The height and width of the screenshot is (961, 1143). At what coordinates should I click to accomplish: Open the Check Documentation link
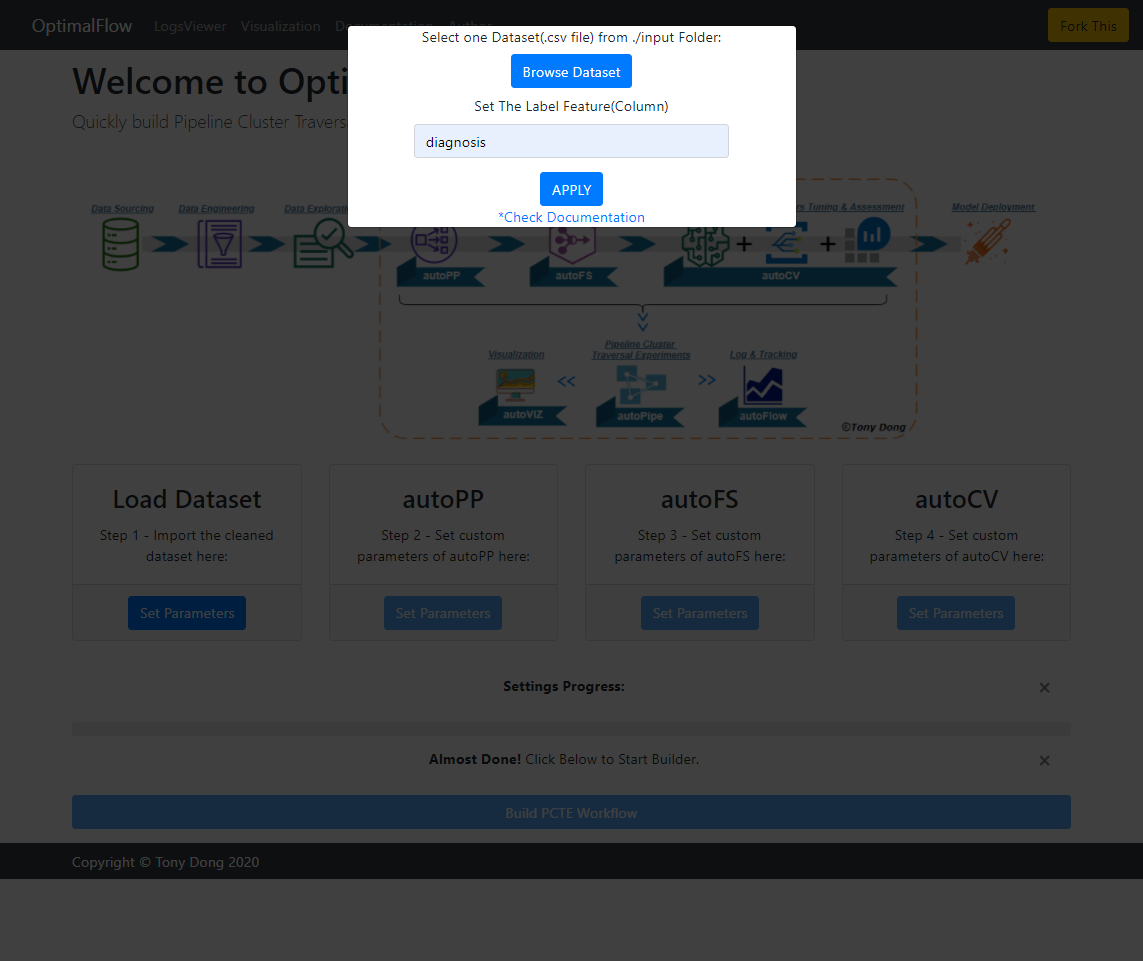click(571, 217)
